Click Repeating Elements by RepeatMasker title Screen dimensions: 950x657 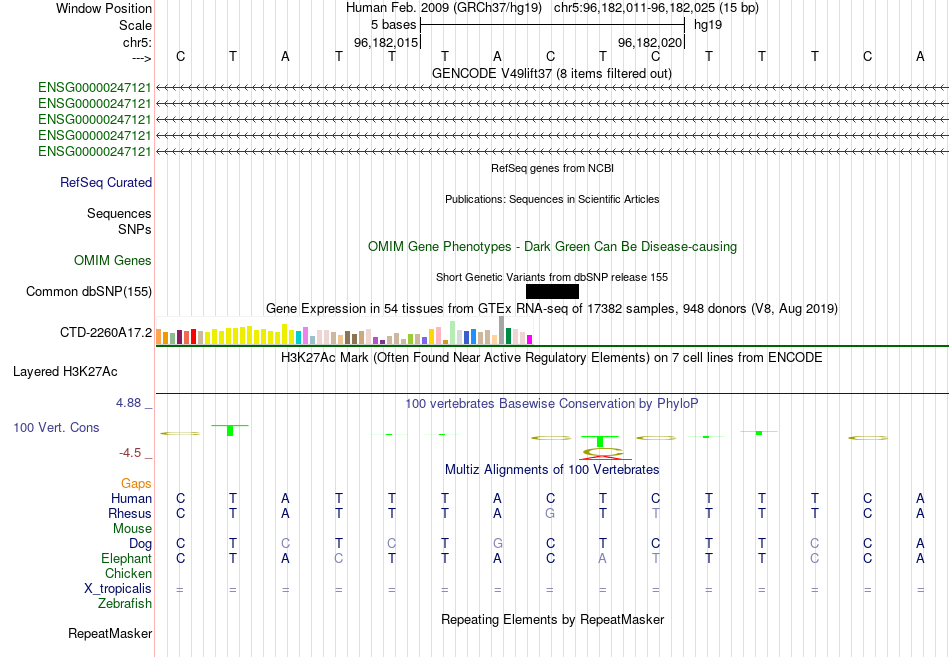pyautogui.click(x=553, y=619)
